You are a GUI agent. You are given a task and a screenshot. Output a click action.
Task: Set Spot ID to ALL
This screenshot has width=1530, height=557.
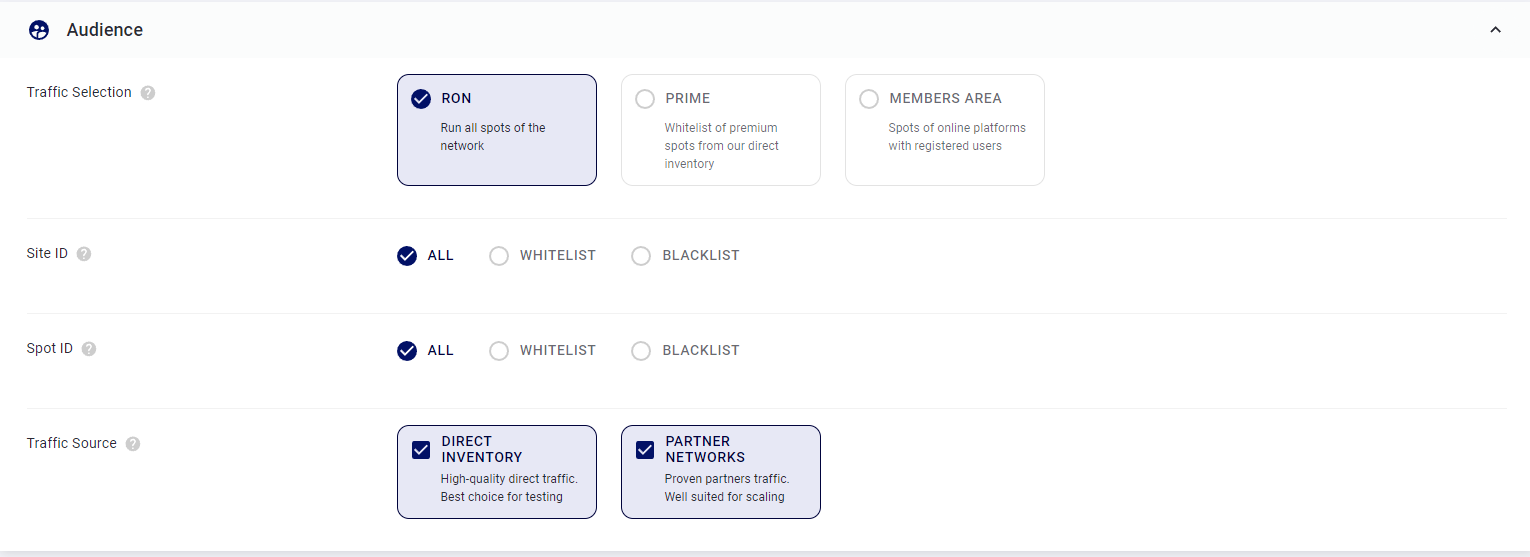(425, 350)
